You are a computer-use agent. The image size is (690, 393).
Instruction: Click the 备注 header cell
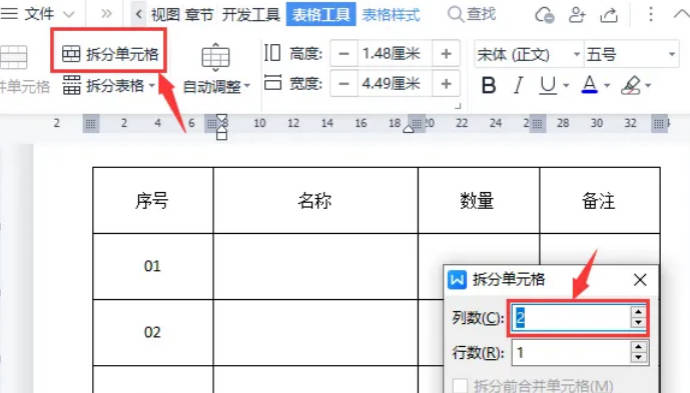pyautogui.click(x=599, y=201)
